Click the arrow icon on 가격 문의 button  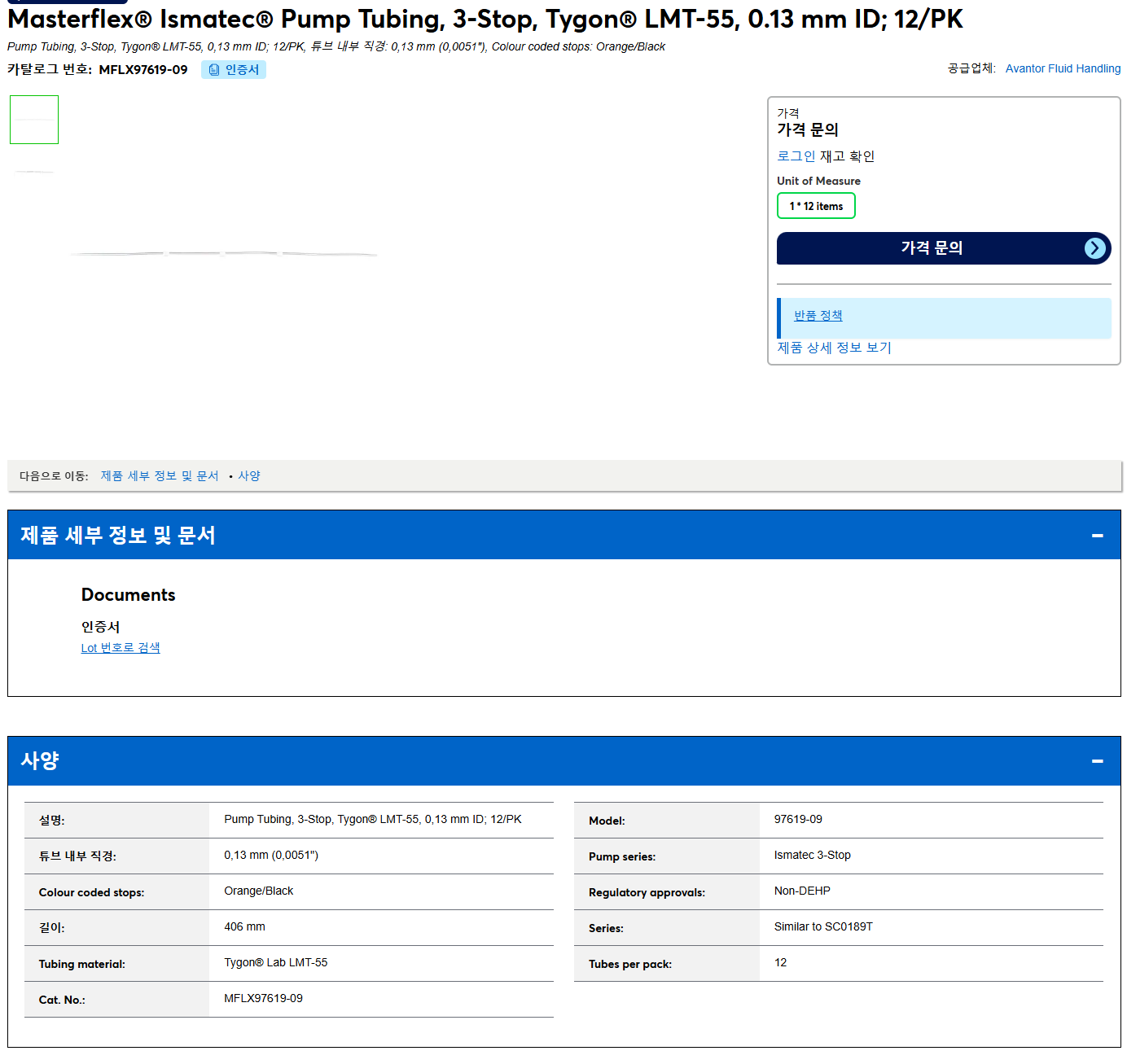[1094, 248]
